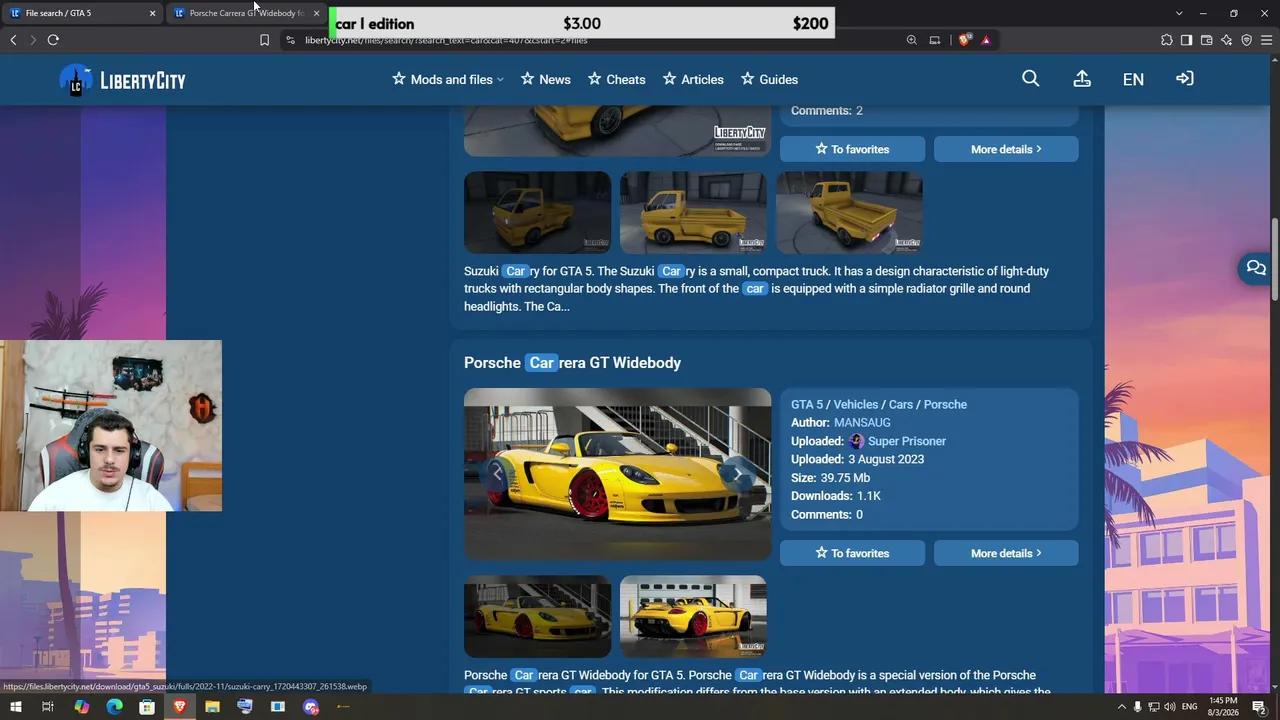Image resolution: width=1280 pixels, height=720 pixels.
Task: Open second Porsche thumbnail image
Action: (x=693, y=616)
